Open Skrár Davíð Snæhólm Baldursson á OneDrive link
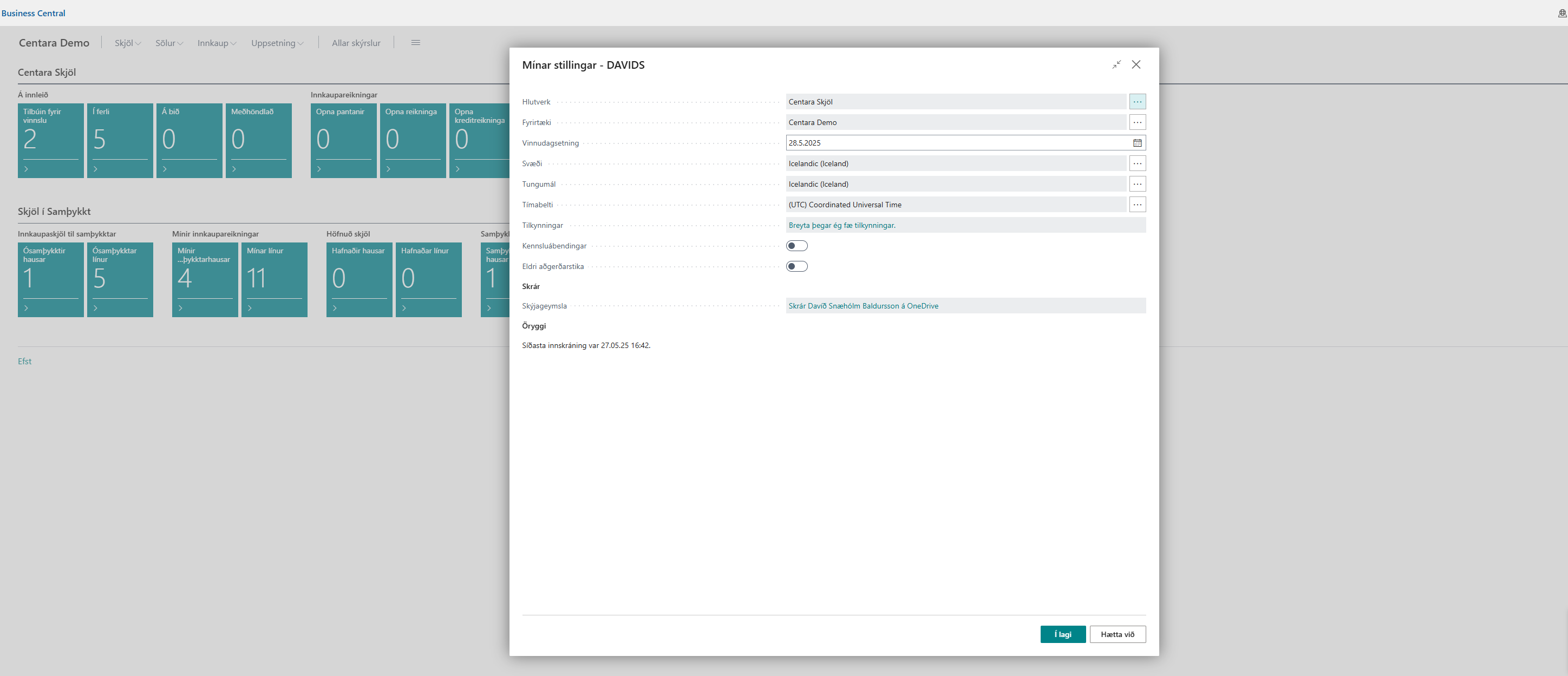1568x676 pixels. [863, 306]
